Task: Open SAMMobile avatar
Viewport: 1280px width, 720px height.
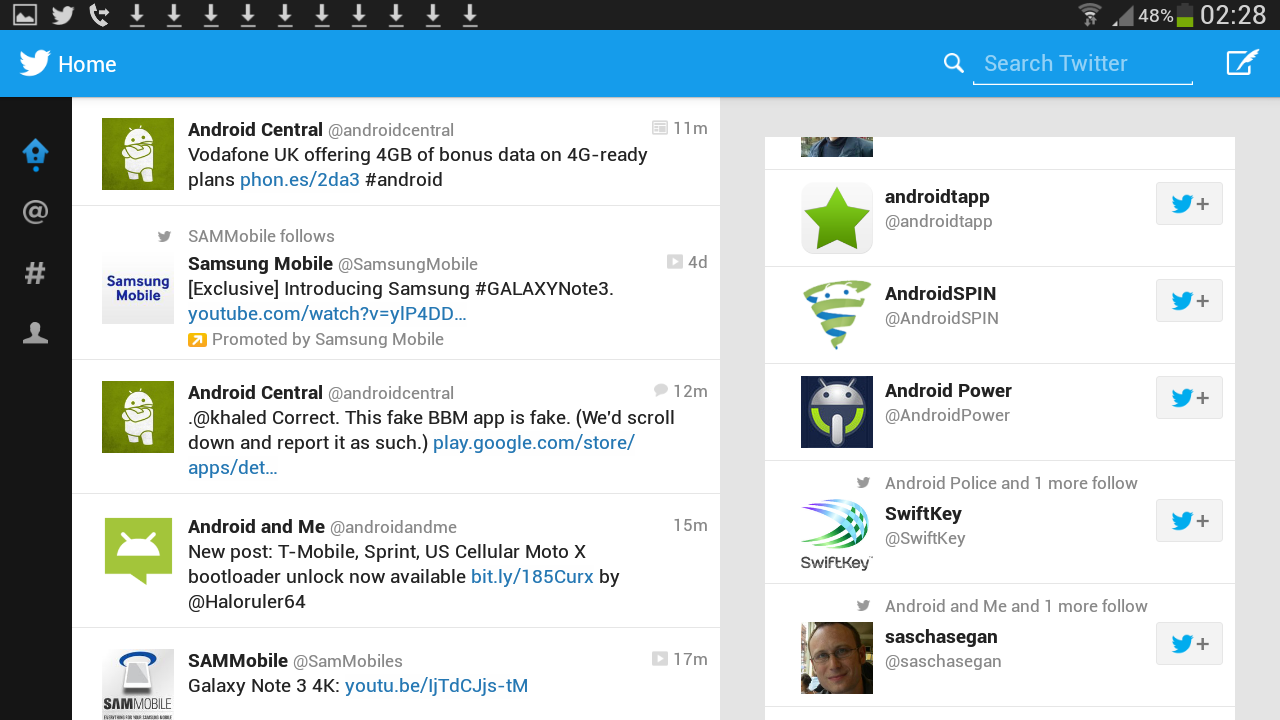Action: click(138, 684)
